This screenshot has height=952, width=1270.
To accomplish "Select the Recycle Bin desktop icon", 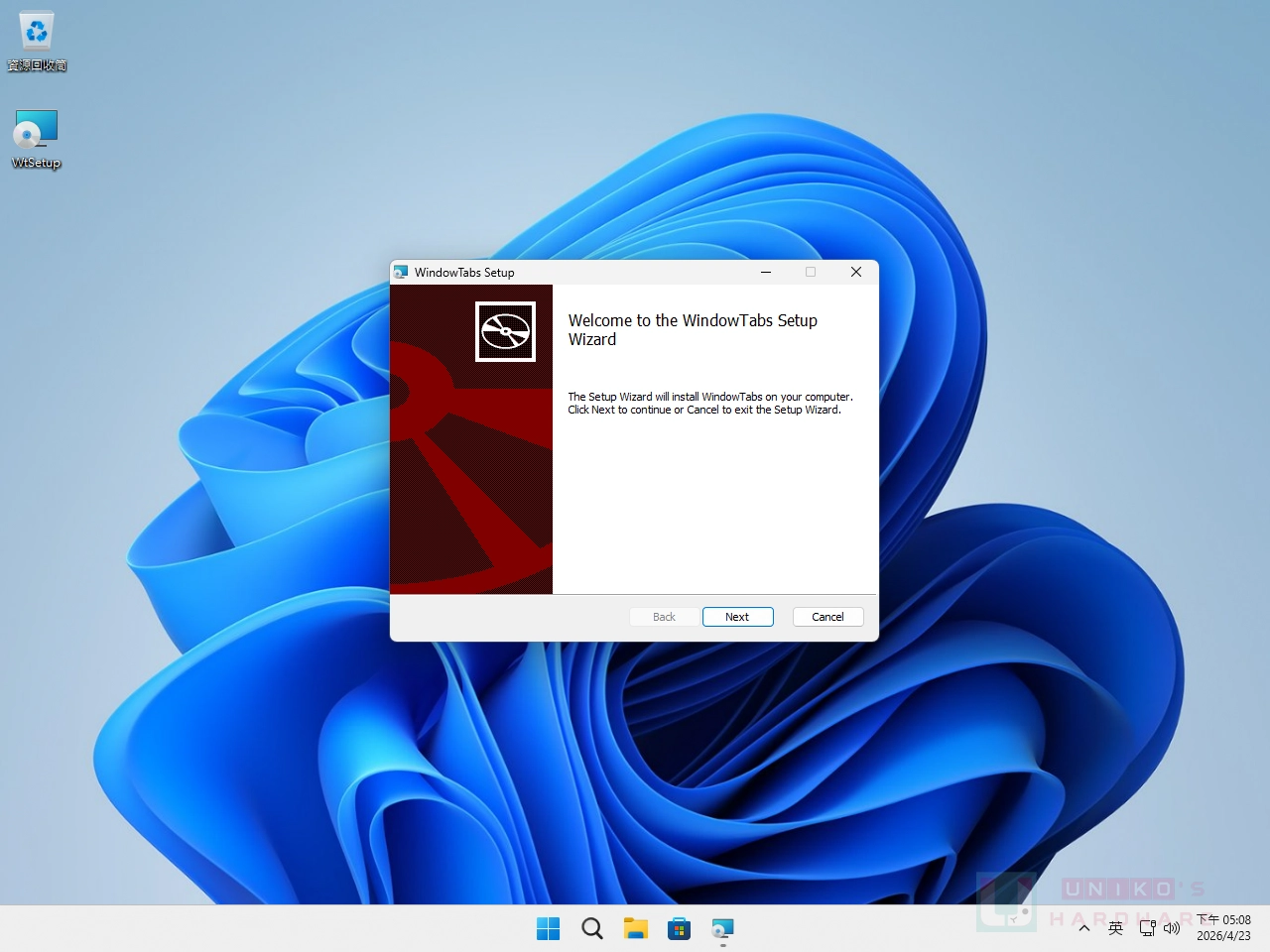I will click(x=37, y=42).
